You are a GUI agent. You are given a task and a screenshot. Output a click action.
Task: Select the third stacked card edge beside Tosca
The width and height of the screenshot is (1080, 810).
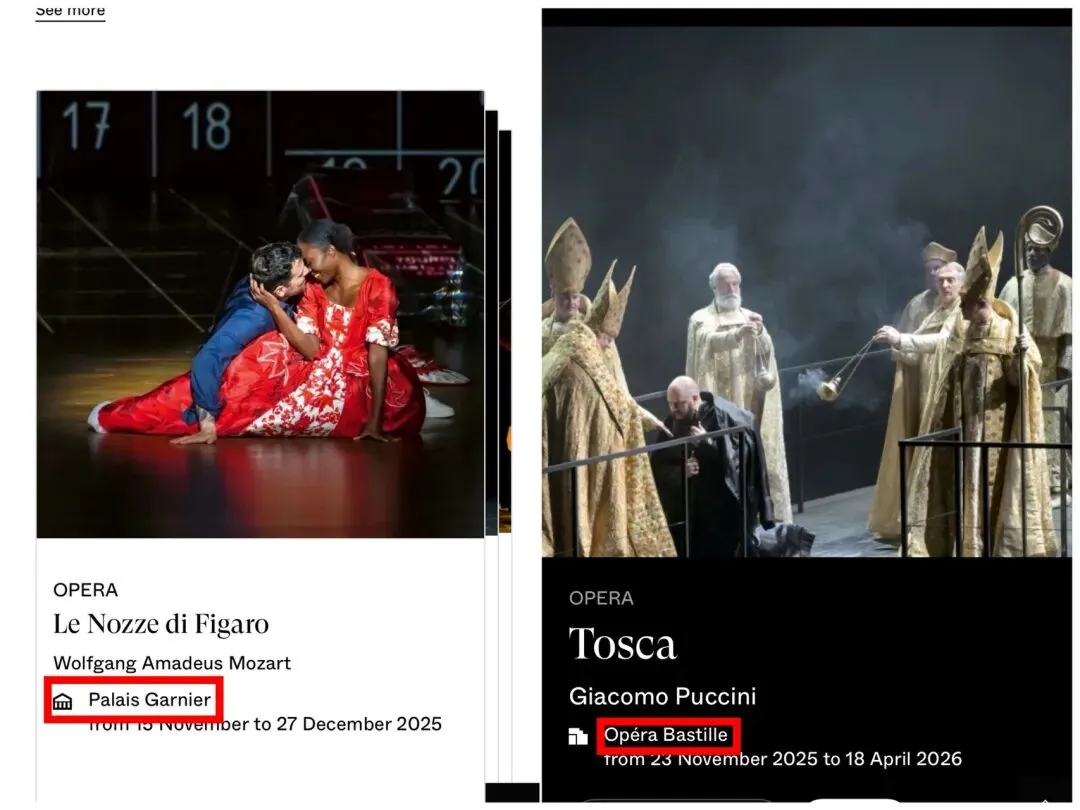[505, 331]
